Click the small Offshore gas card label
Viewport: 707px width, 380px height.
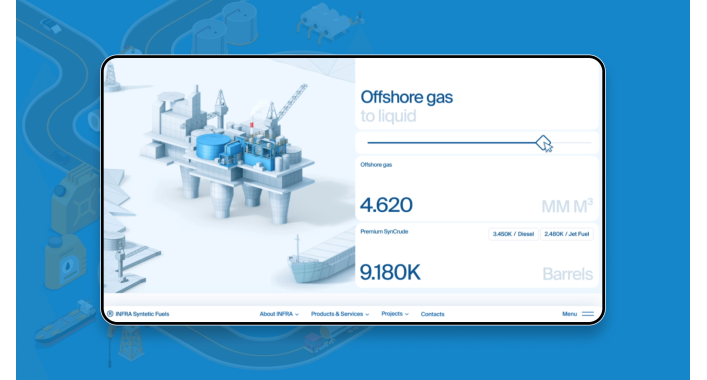click(x=376, y=165)
